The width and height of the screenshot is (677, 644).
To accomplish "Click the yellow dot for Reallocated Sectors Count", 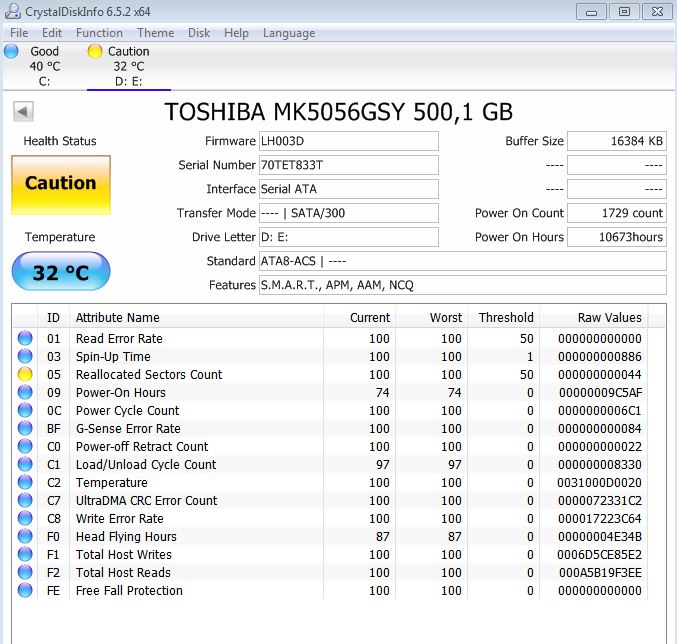I will [x=25, y=374].
